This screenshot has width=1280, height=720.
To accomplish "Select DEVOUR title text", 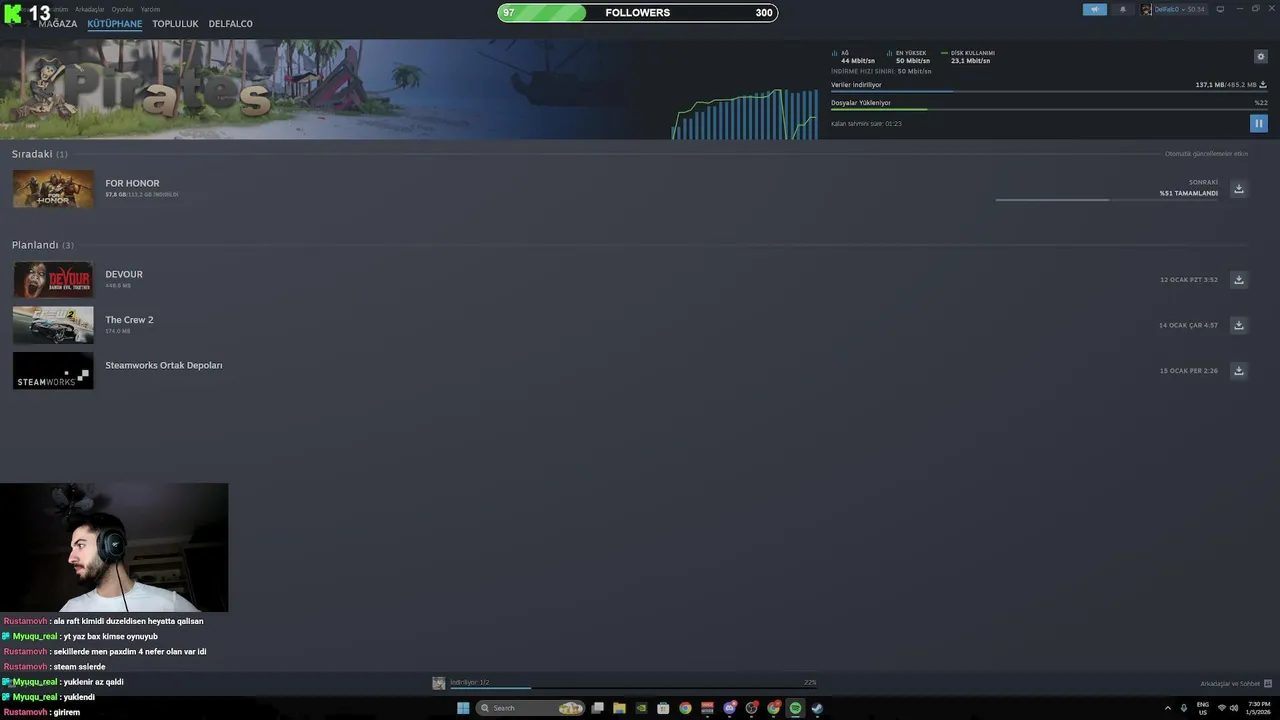I will (124, 275).
